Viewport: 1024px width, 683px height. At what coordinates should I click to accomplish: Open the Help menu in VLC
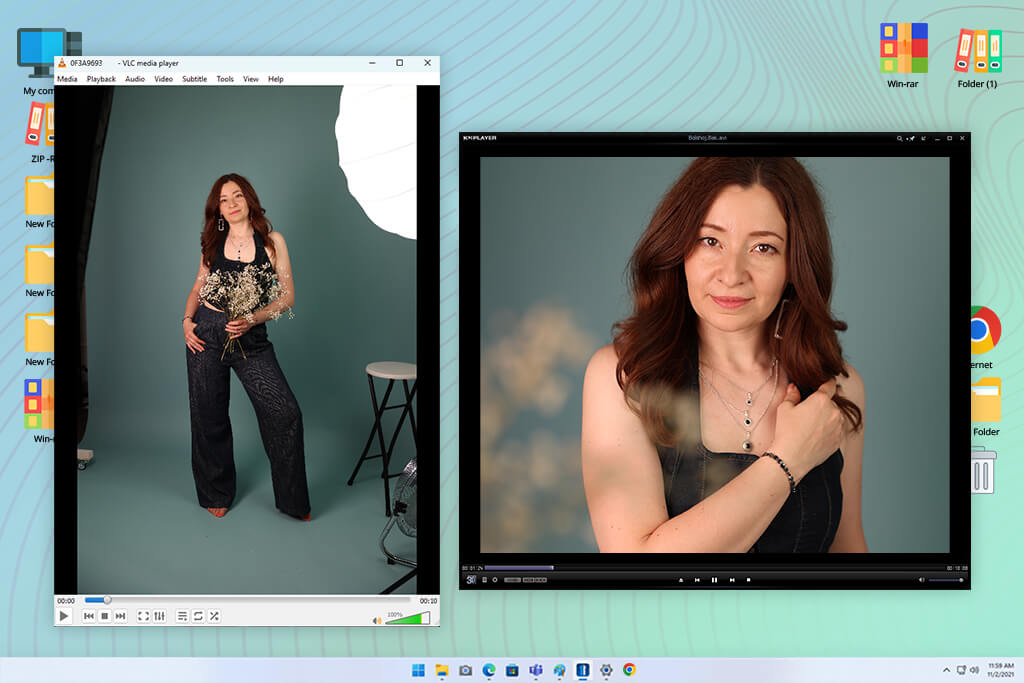click(x=276, y=79)
